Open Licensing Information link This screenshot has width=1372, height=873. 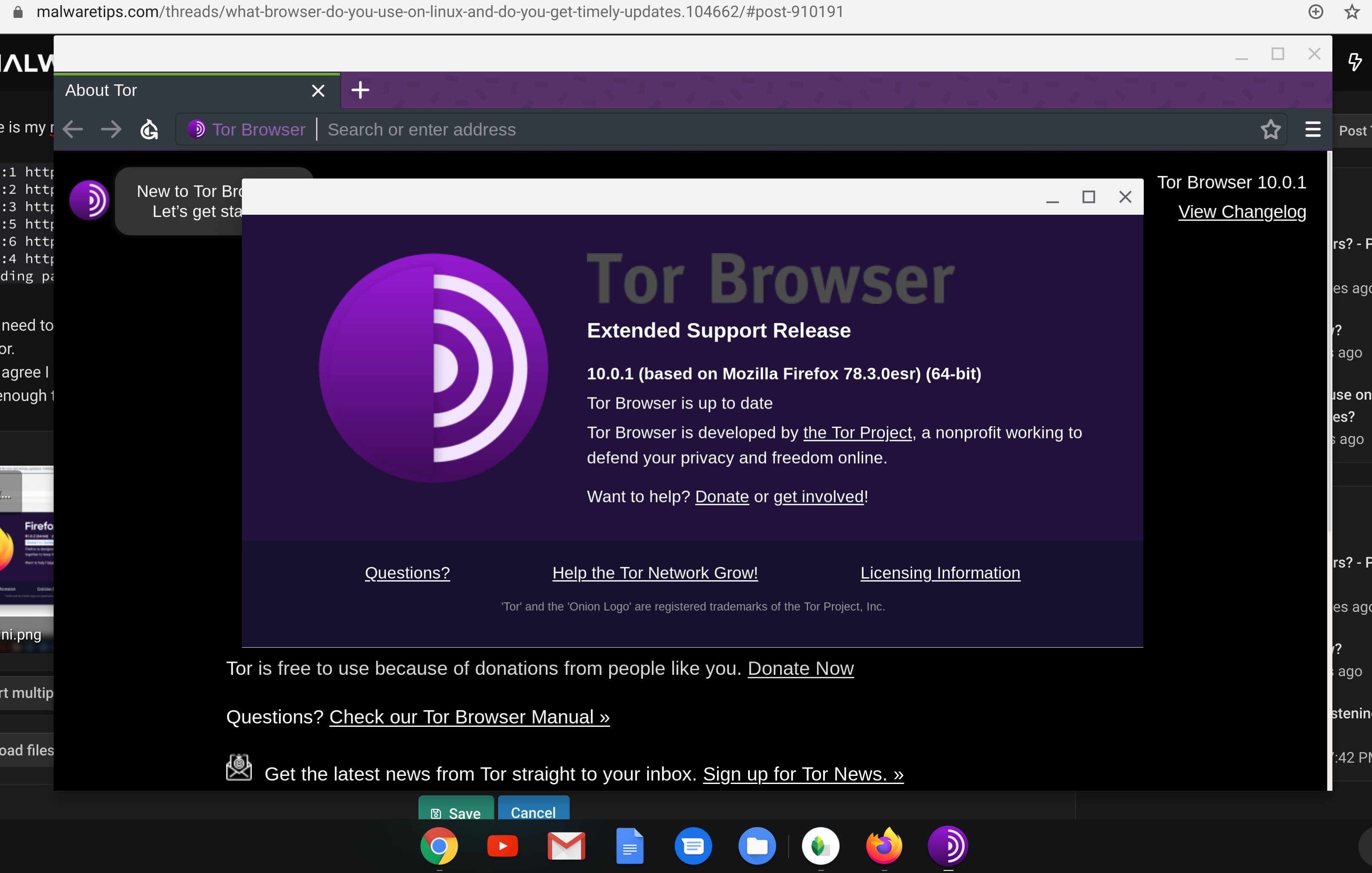[x=939, y=573]
